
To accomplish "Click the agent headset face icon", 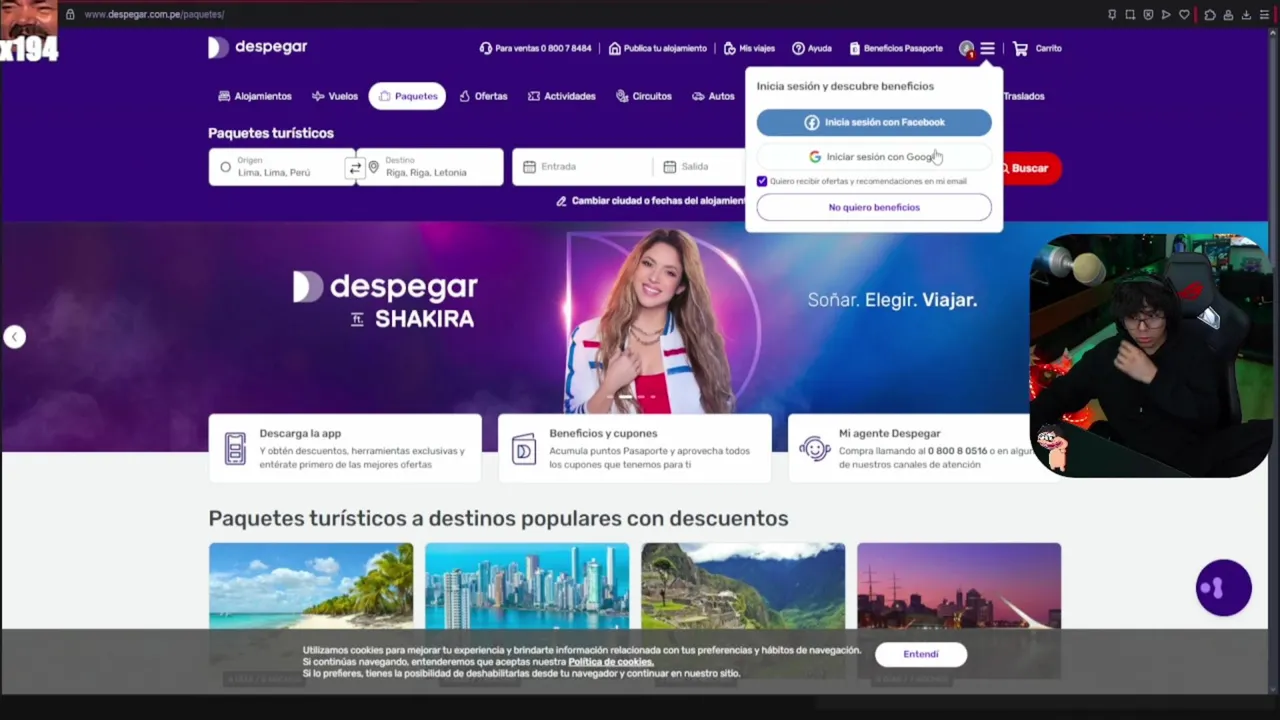I will click(x=815, y=449).
